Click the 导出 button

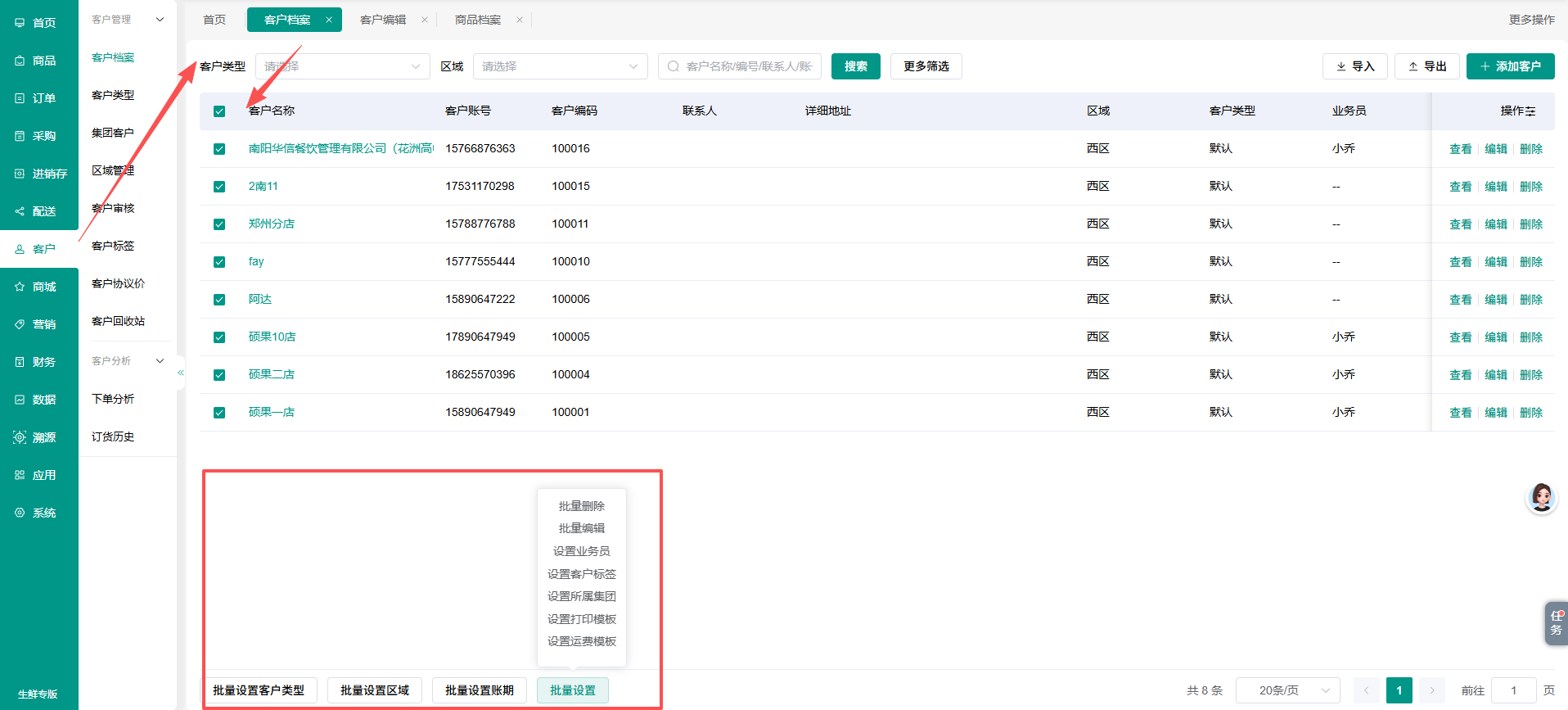(1427, 66)
